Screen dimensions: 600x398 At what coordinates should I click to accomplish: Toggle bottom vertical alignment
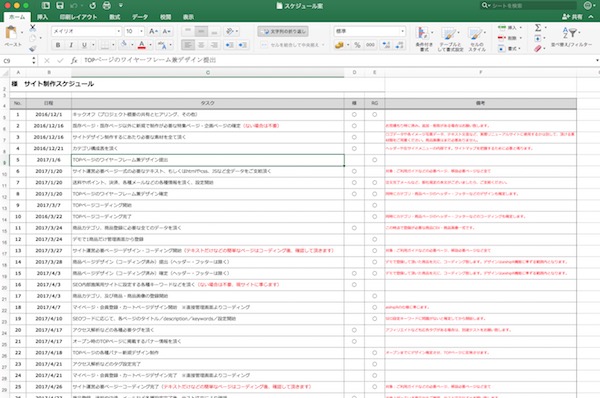click(214, 31)
